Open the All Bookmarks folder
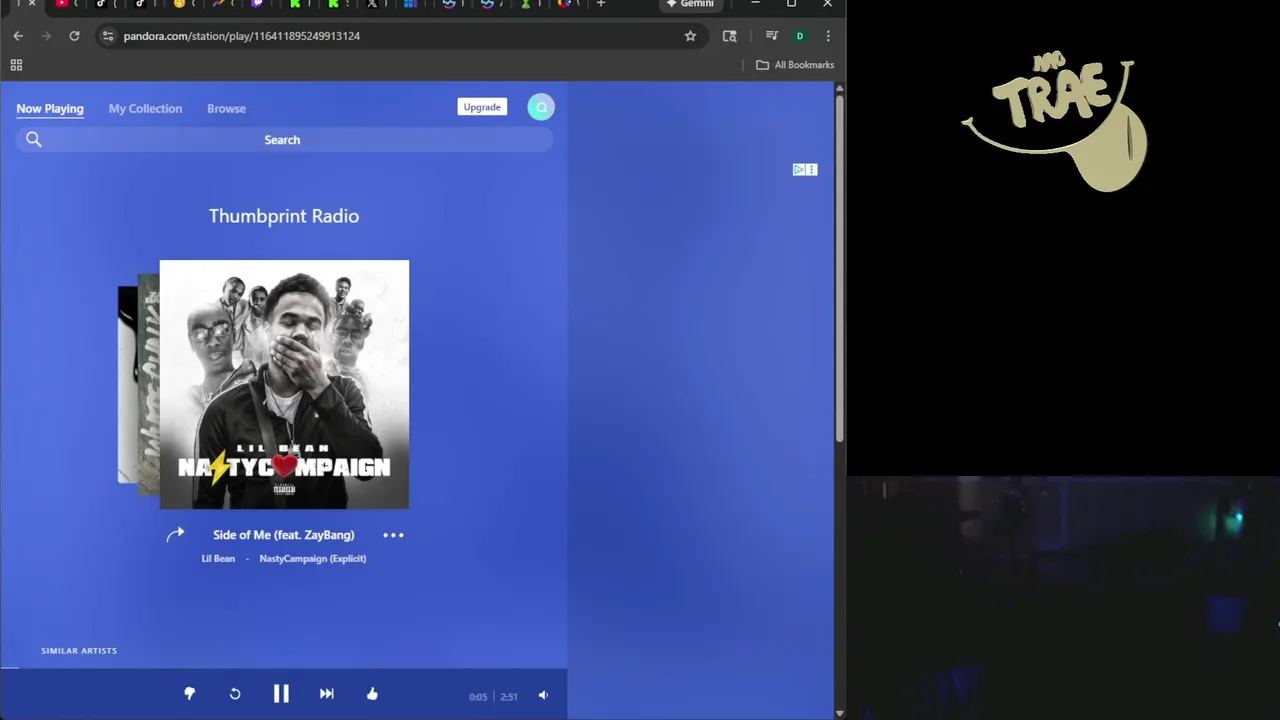 795,65
